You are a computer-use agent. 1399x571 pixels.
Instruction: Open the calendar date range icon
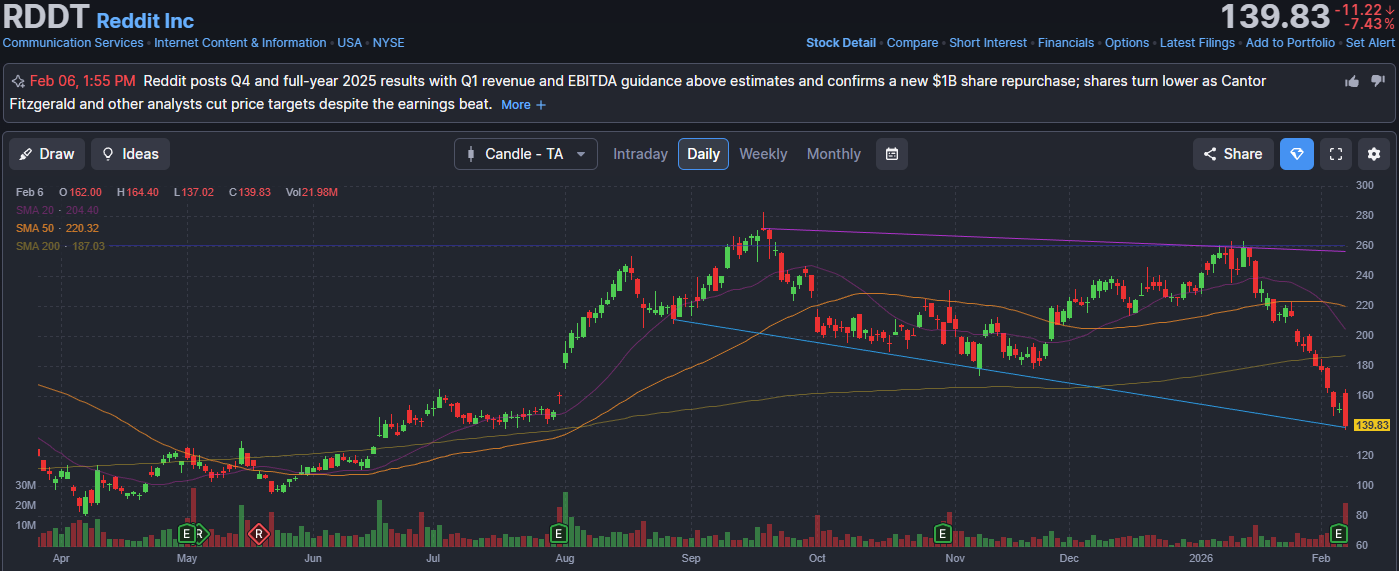click(892, 154)
